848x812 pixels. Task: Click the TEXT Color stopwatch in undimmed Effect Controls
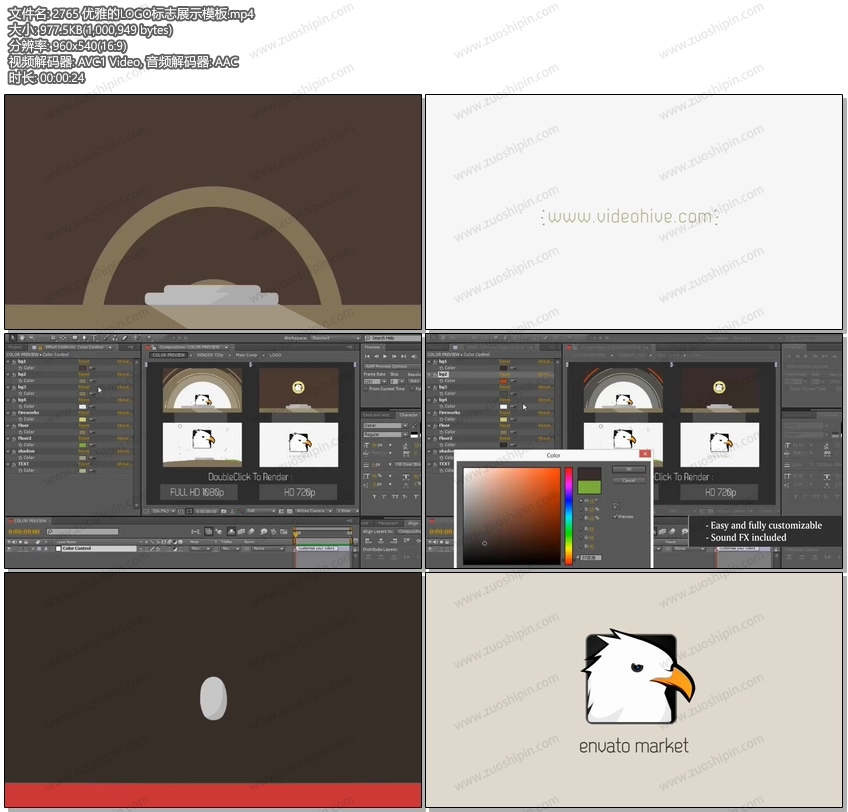tap(21, 471)
